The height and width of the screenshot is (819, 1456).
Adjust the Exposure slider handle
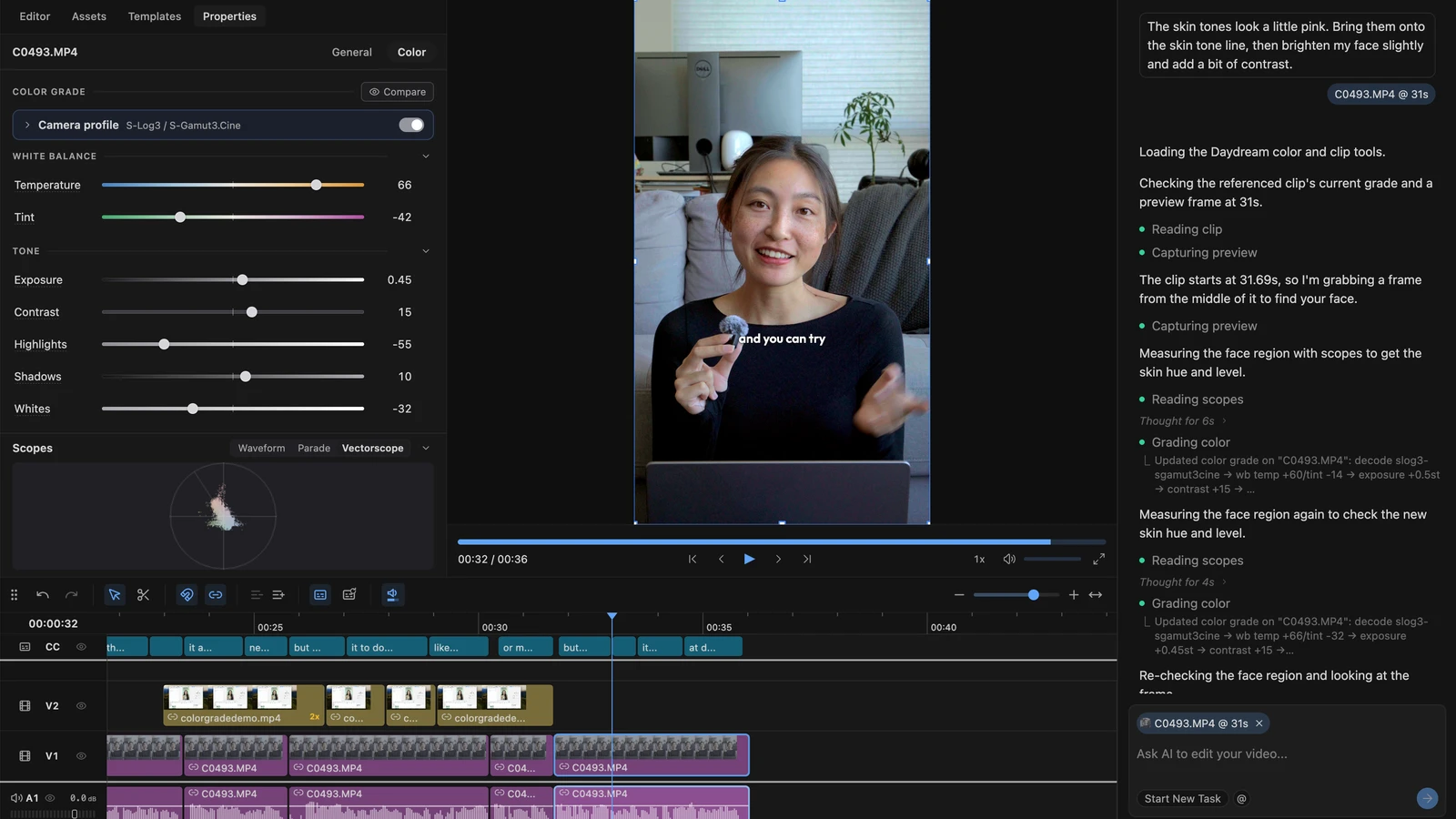(242, 279)
